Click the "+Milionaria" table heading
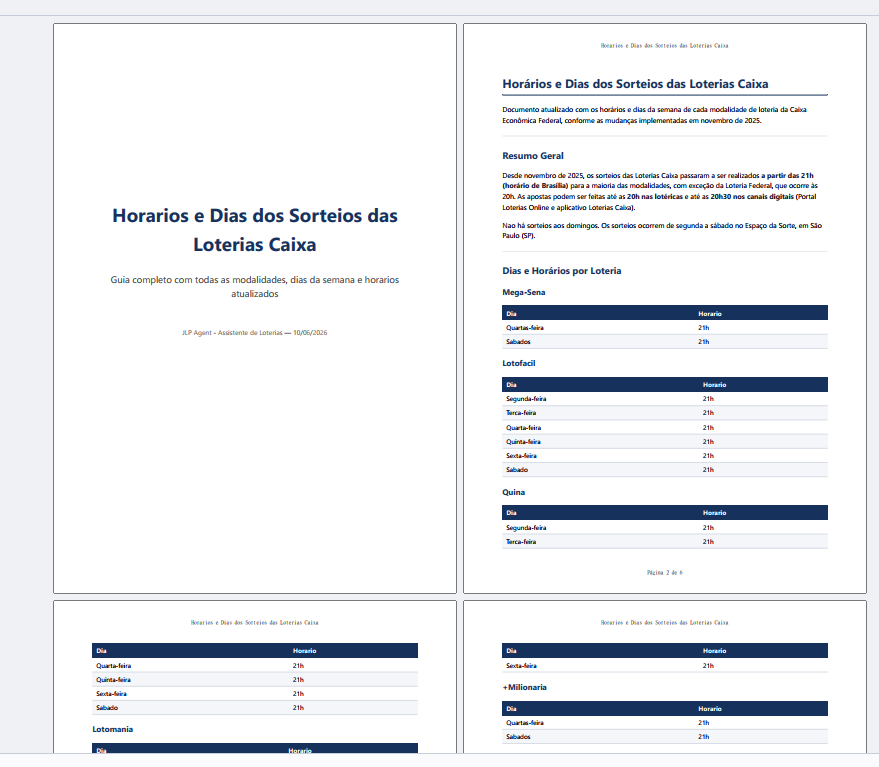Image resolution: width=879 pixels, height=767 pixels. coord(524,687)
